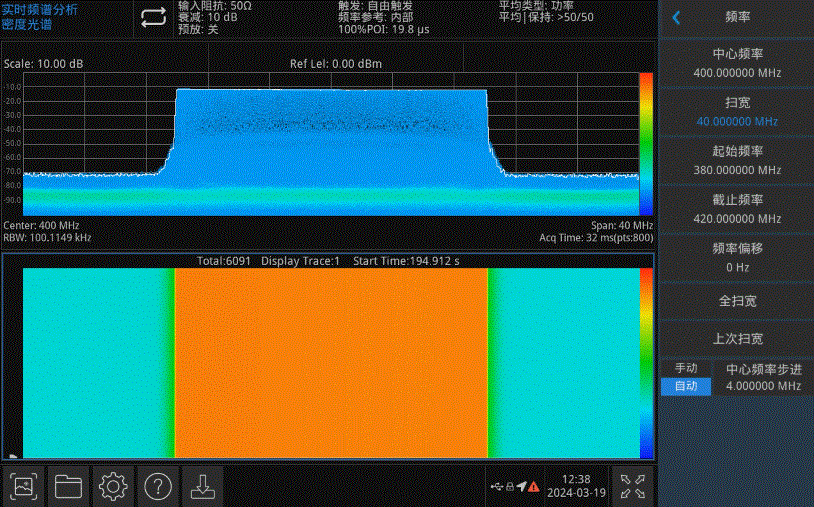Click the 截止频率 420 MHz field
The image size is (814, 507).
pos(737,208)
